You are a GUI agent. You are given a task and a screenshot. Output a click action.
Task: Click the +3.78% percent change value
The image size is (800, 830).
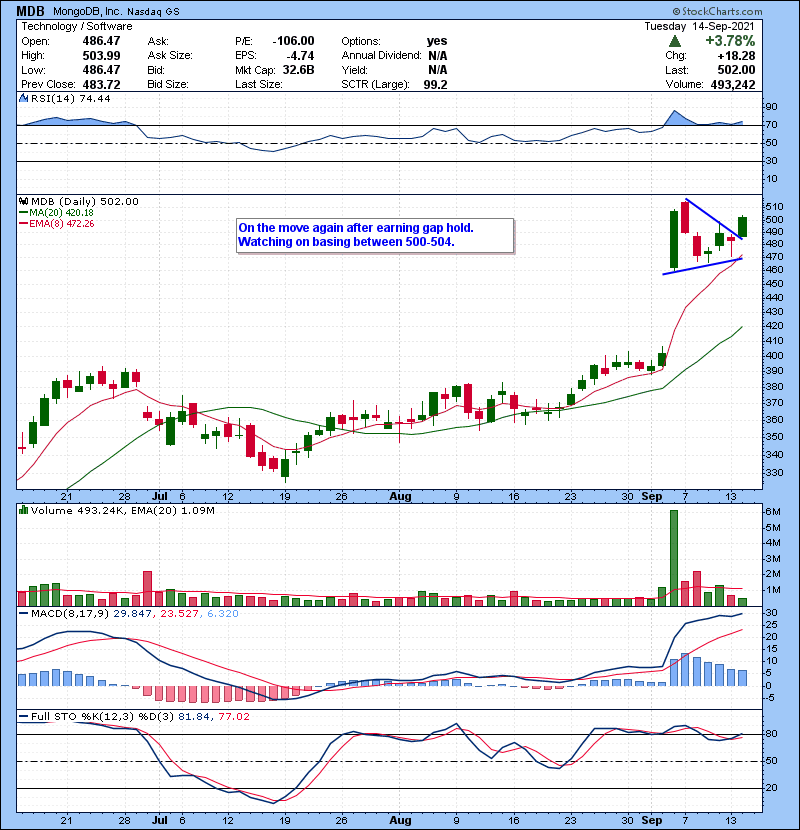click(730, 41)
